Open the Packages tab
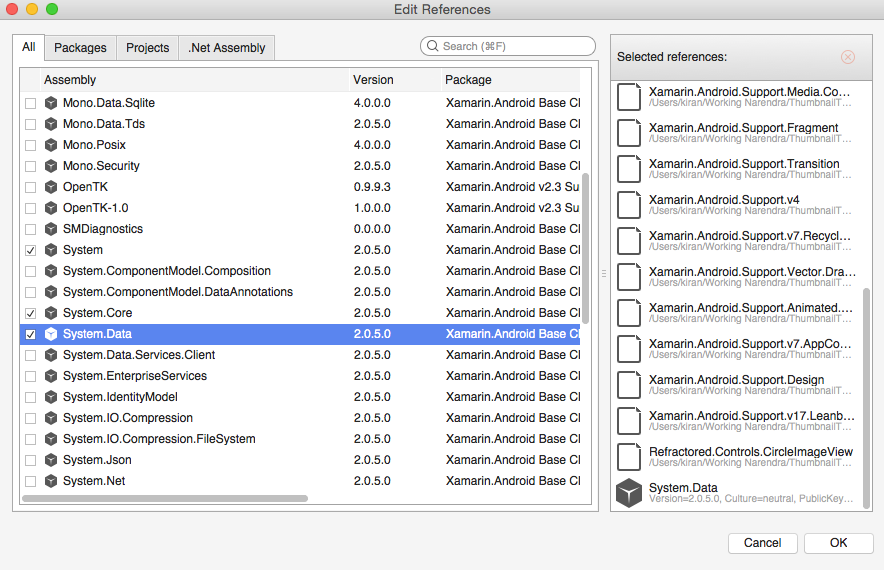The width and height of the screenshot is (884, 570). [x=80, y=48]
